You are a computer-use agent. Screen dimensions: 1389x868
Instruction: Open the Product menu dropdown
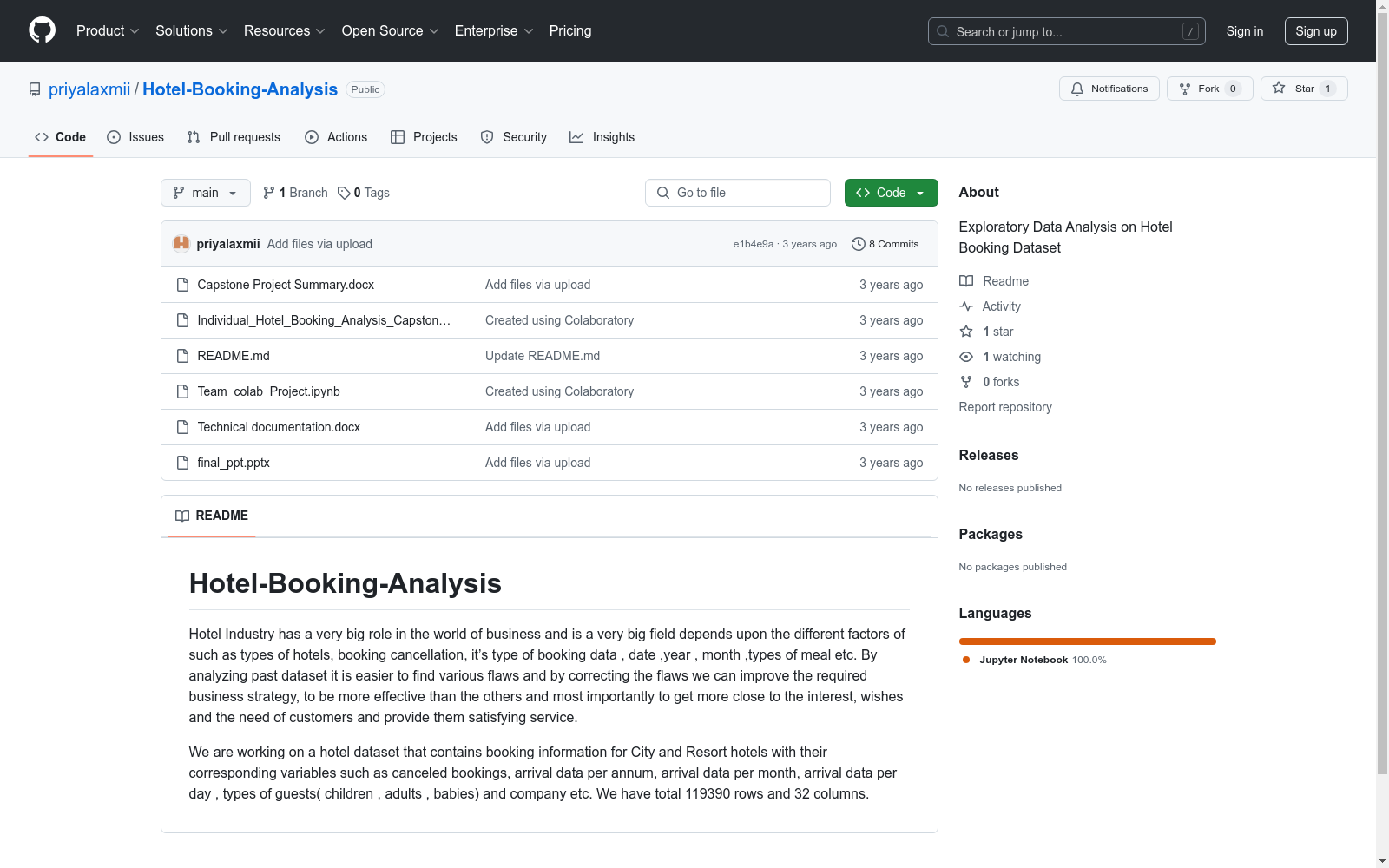[x=107, y=30]
